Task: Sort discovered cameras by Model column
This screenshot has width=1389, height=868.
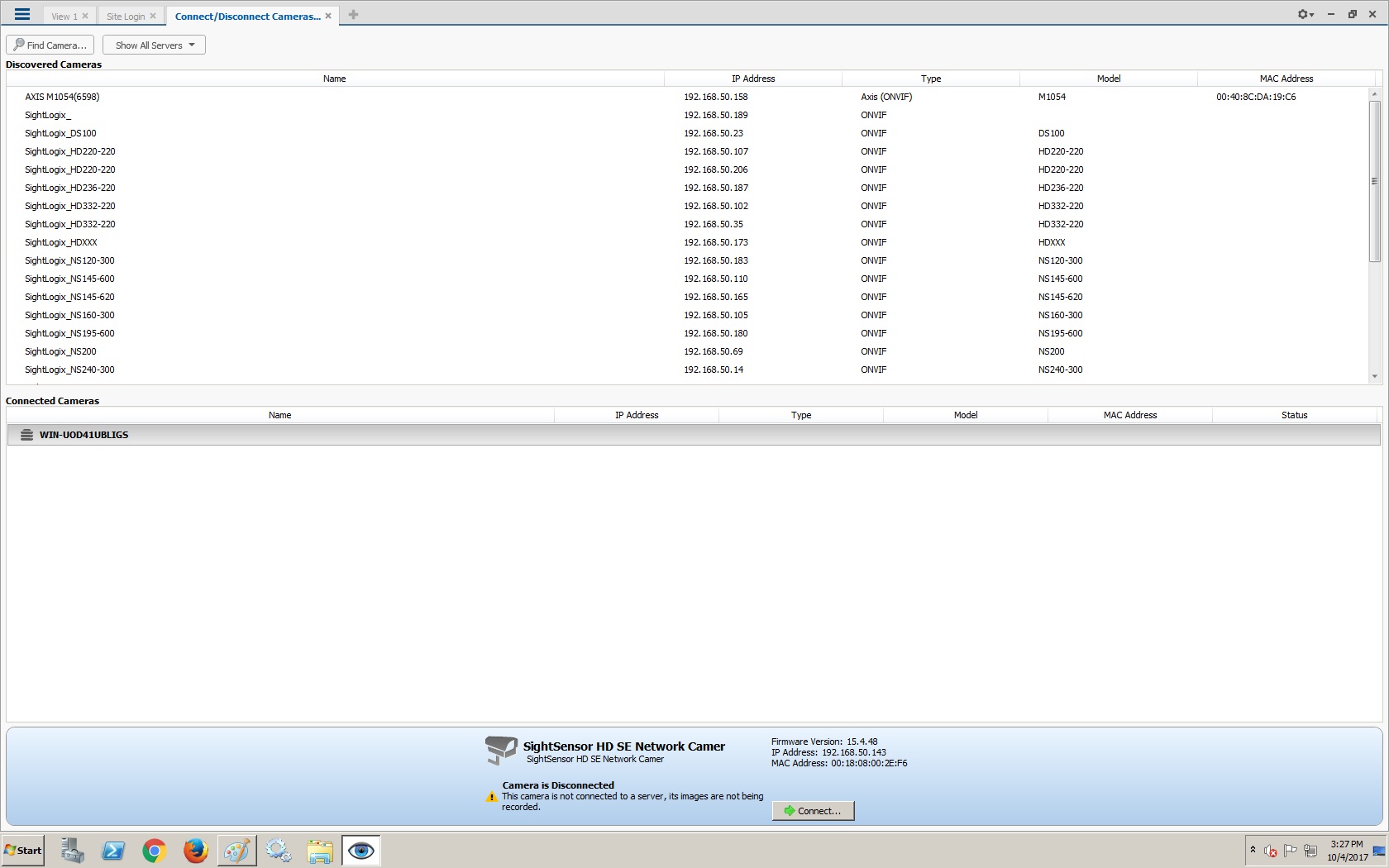Action: (1109, 79)
